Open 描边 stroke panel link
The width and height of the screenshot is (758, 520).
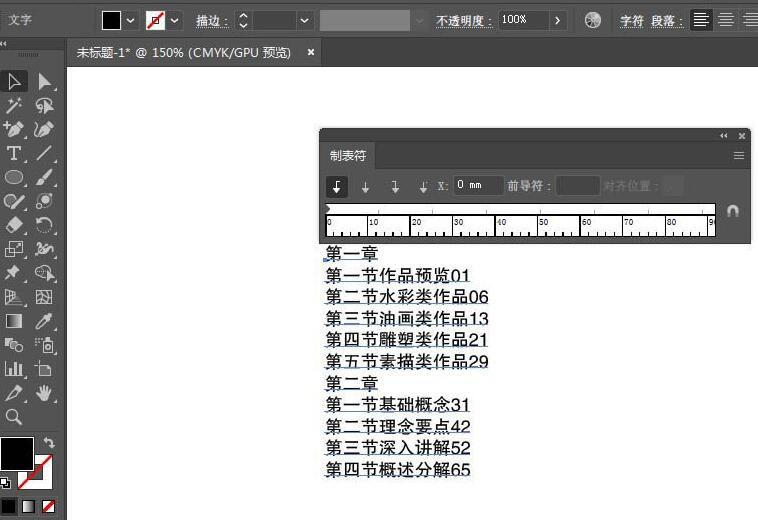pyautogui.click(x=211, y=21)
